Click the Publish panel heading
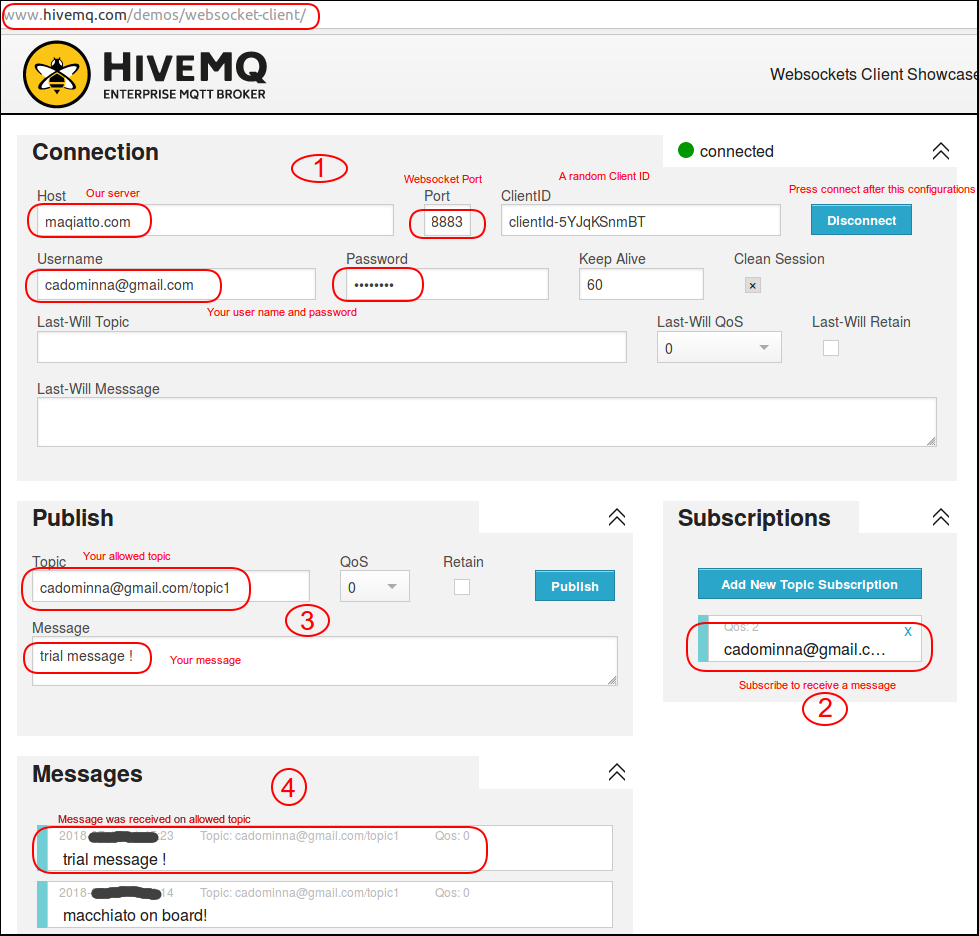 [x=73, y=518]
